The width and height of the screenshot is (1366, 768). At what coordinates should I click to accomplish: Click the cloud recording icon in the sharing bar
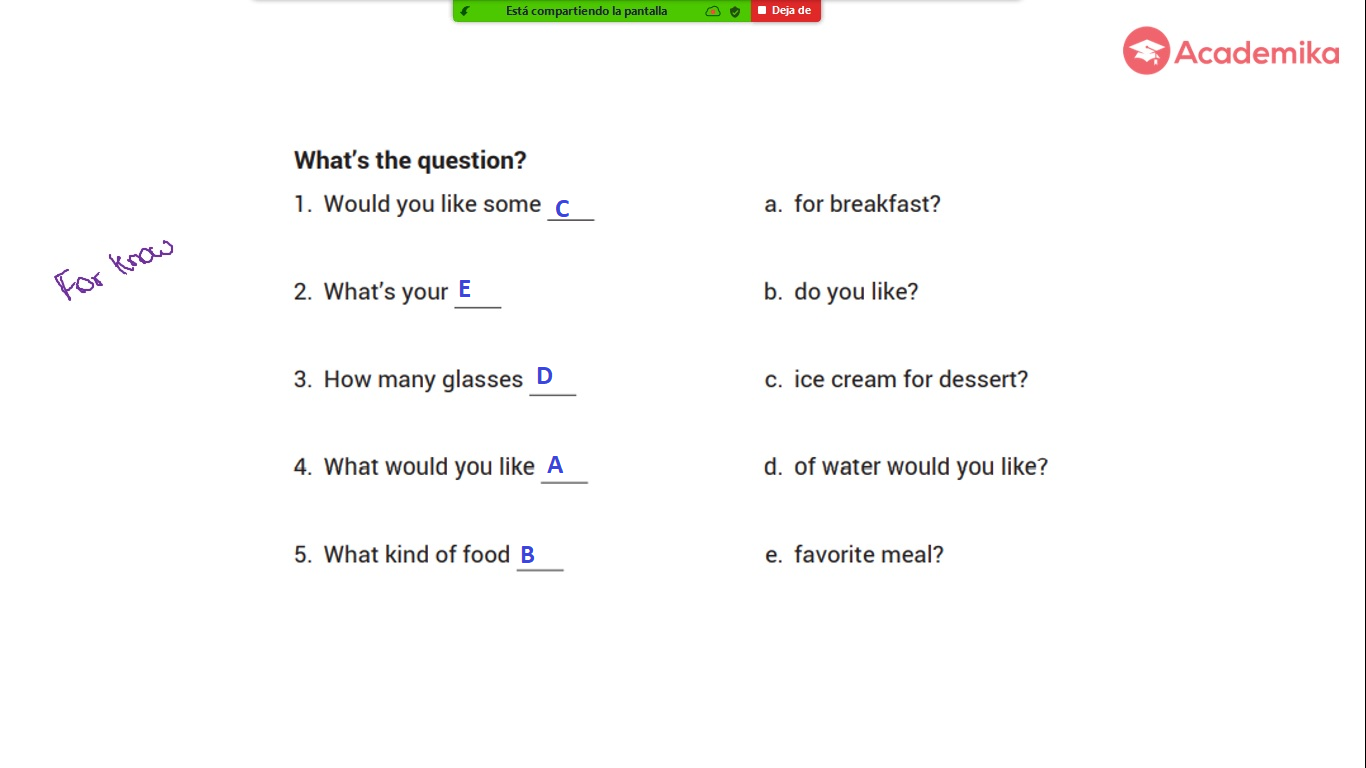713,11
